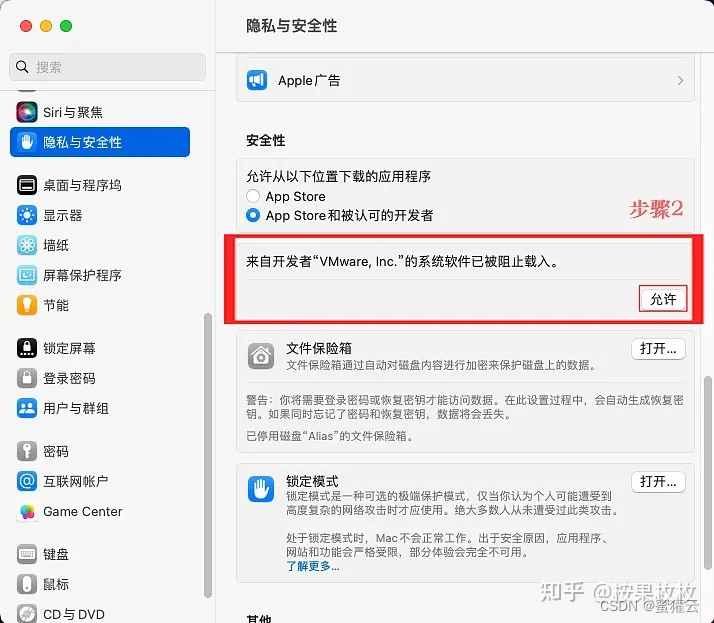The height and width of the screenshot is (623, 714).
Task: Open the 互联网帐户 @ icon
Action: [x=26, y=481]
